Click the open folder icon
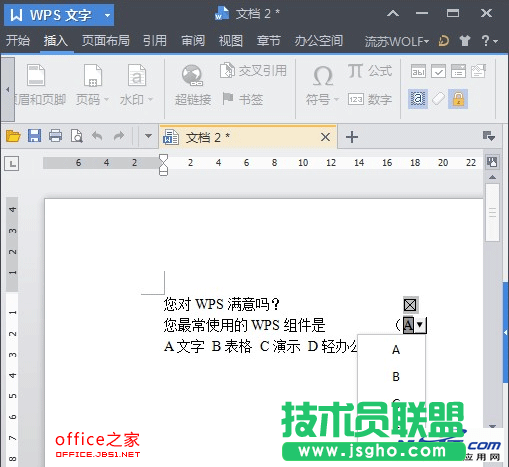This screenshot has width=509, height=467. point(13,136)
